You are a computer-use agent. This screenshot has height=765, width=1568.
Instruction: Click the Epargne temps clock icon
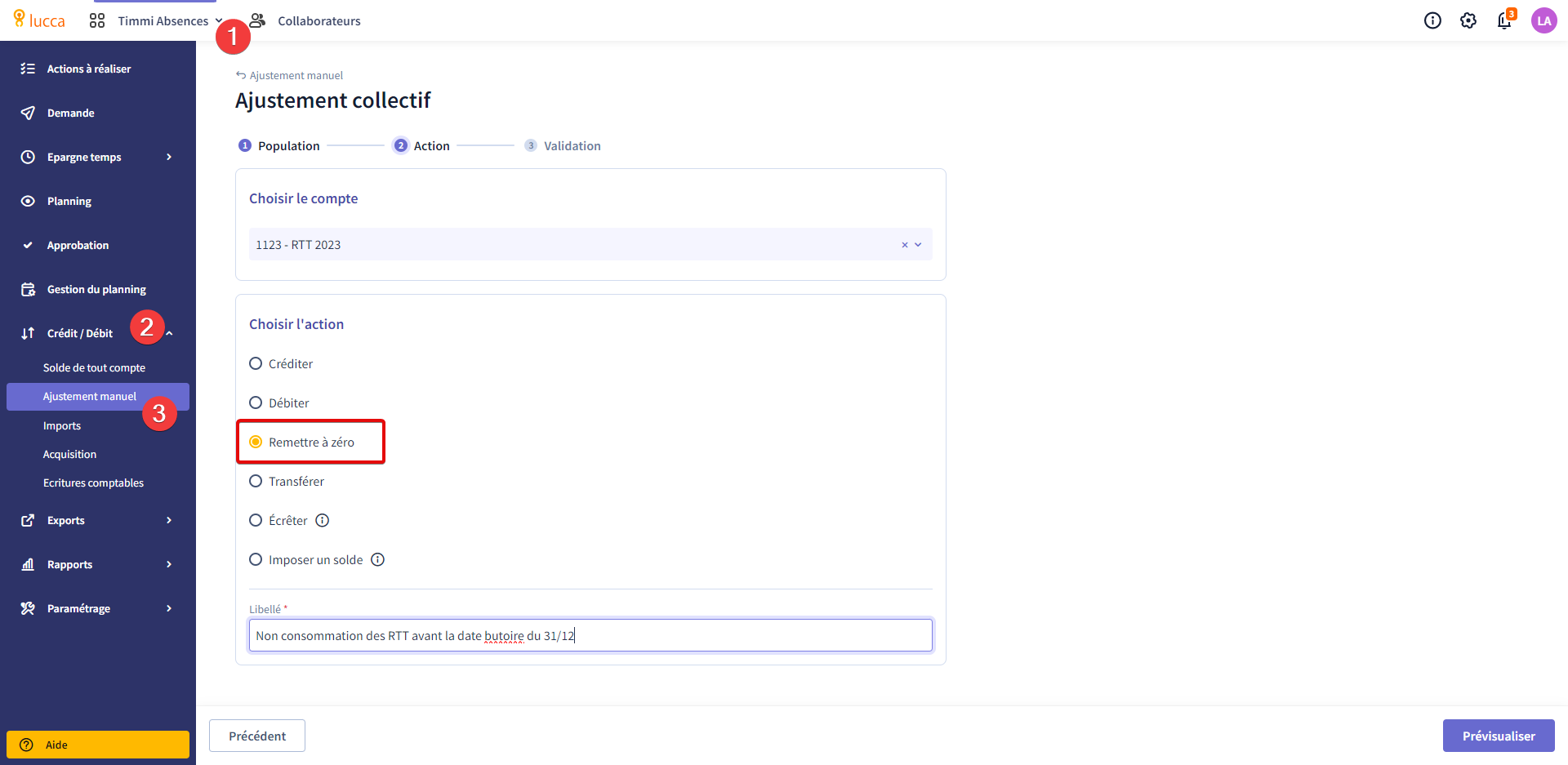28,157
